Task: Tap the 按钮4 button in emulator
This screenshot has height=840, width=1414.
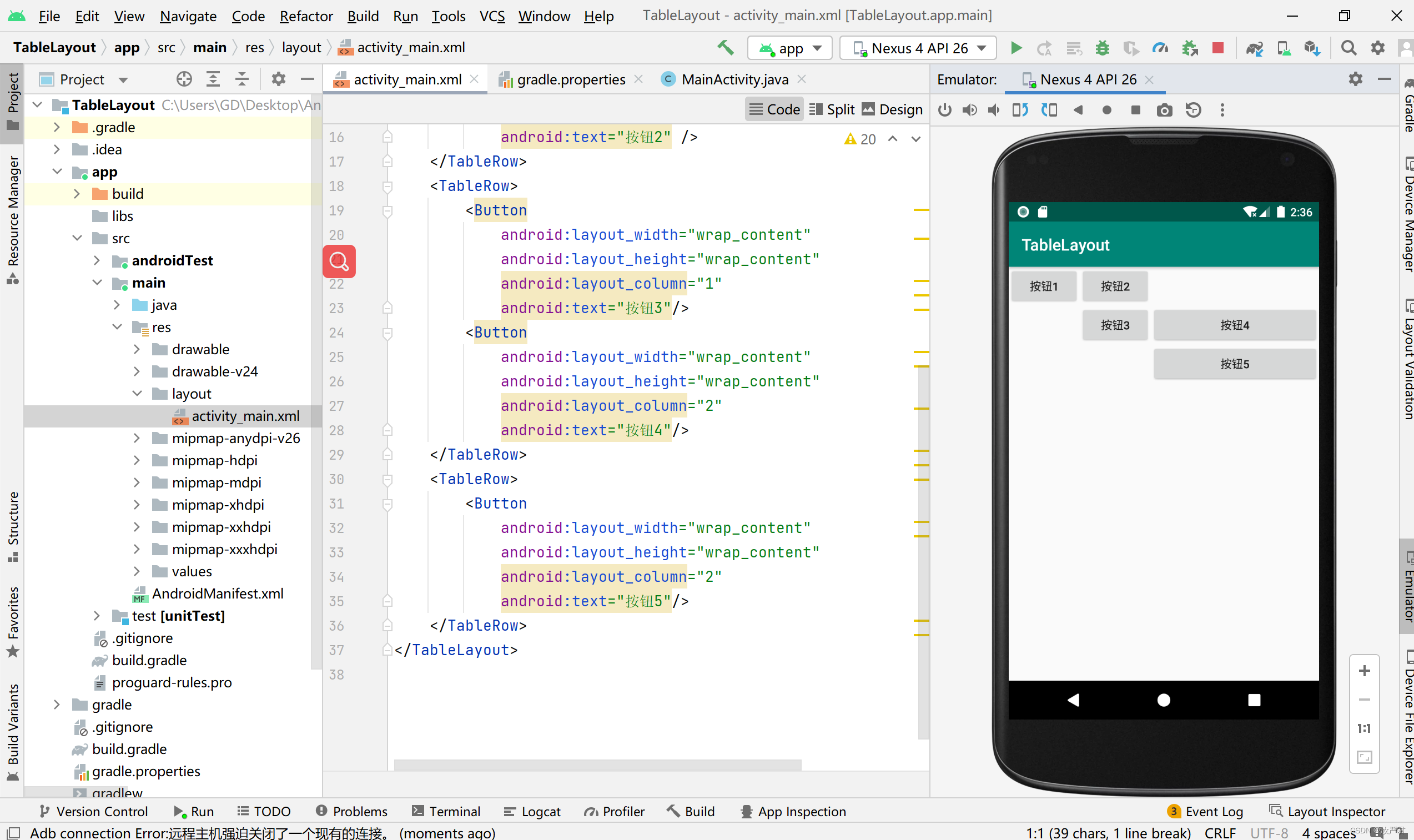Action: (x=1234, y=325)
